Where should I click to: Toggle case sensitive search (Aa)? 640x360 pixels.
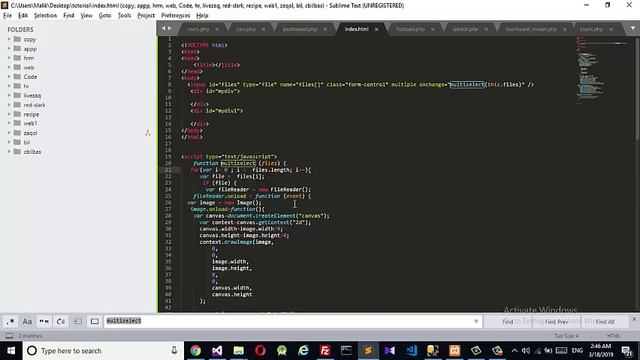click(x=27, y=322)
